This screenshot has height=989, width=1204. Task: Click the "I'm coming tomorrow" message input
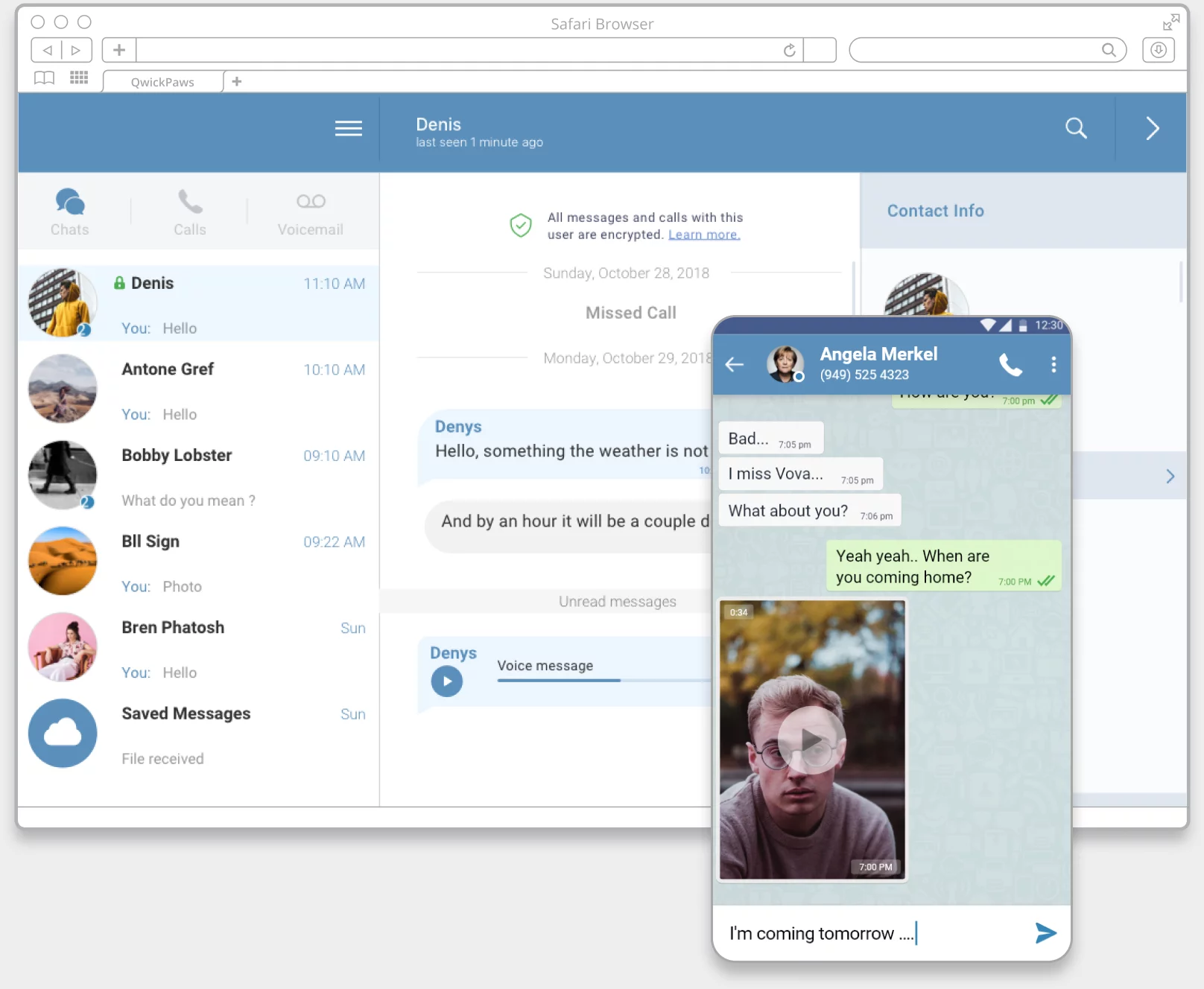(x=872, y=933)
